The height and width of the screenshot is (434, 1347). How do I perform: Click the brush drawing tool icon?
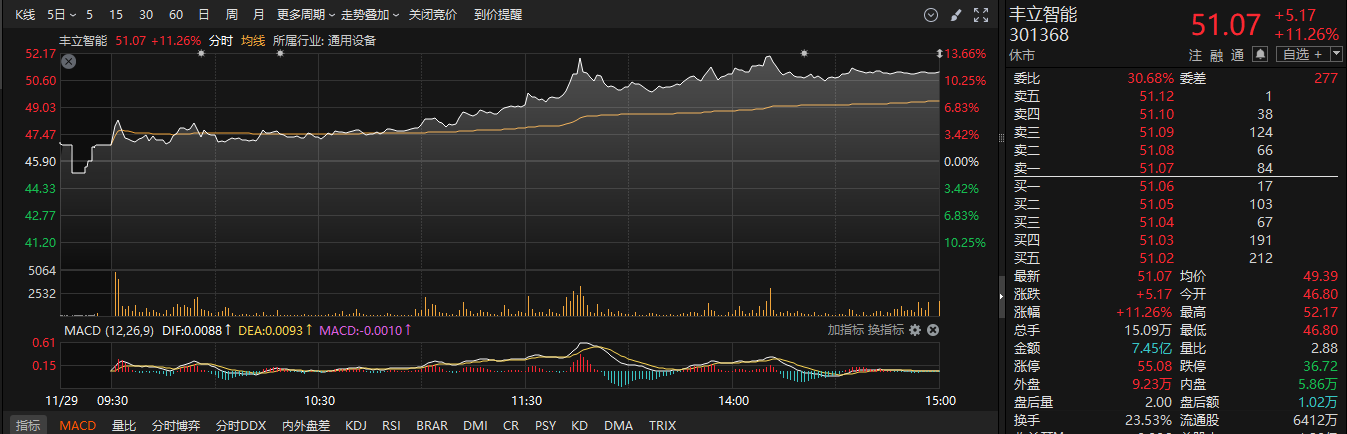tap(956, 15)
